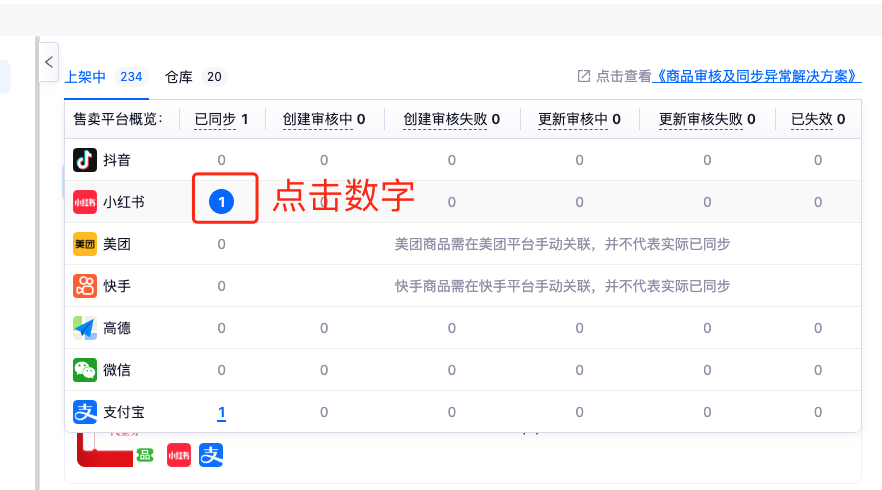The height and width of the screenshot is (490, 882).
Task: Click the Xiaohongshu icon in platform list
Action: (x=85, y=202)
